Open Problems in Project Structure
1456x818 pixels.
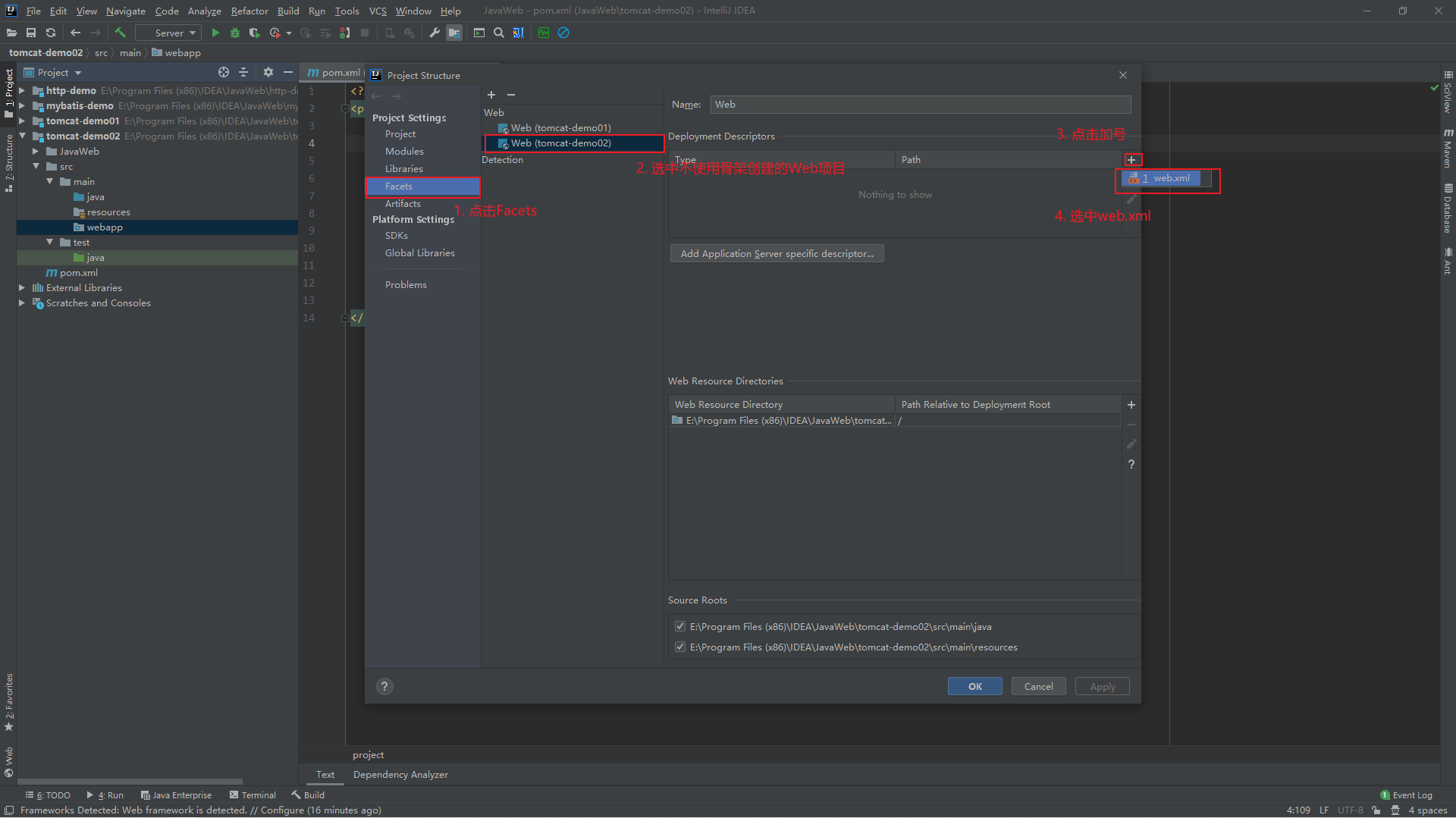pyautogui.click(x=406, y=285)
